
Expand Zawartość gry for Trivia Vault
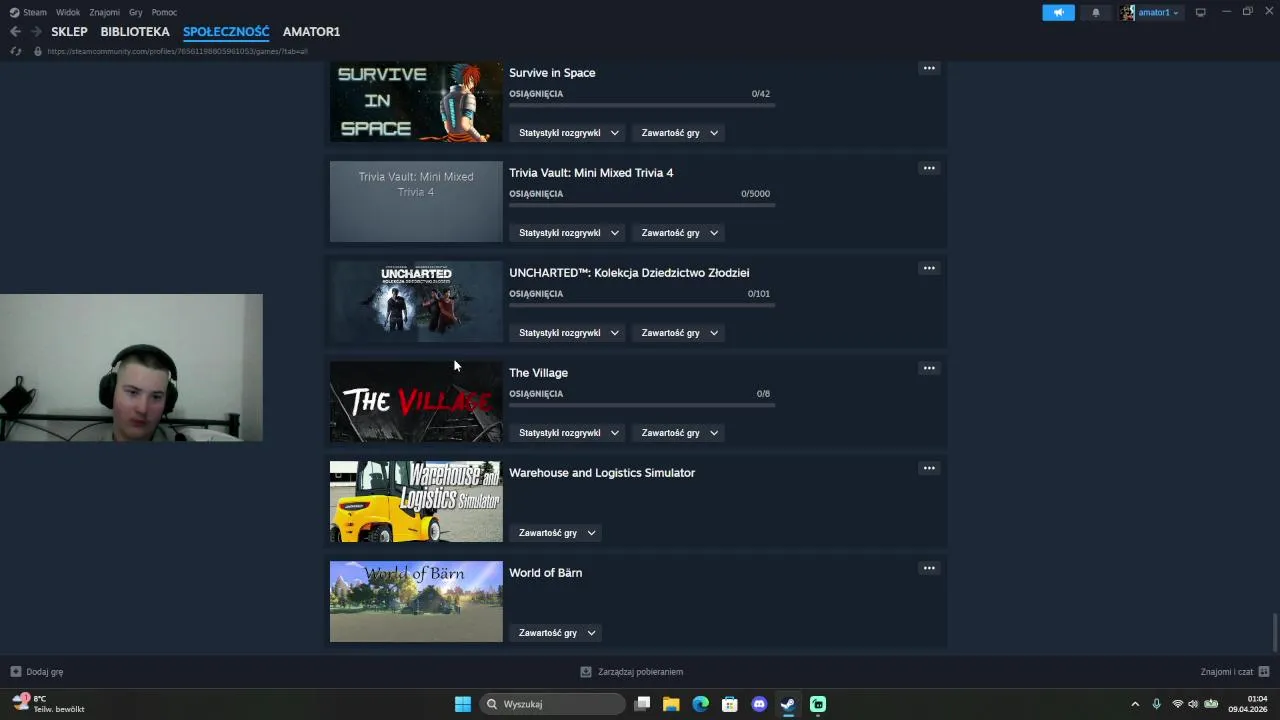[679, 233]
